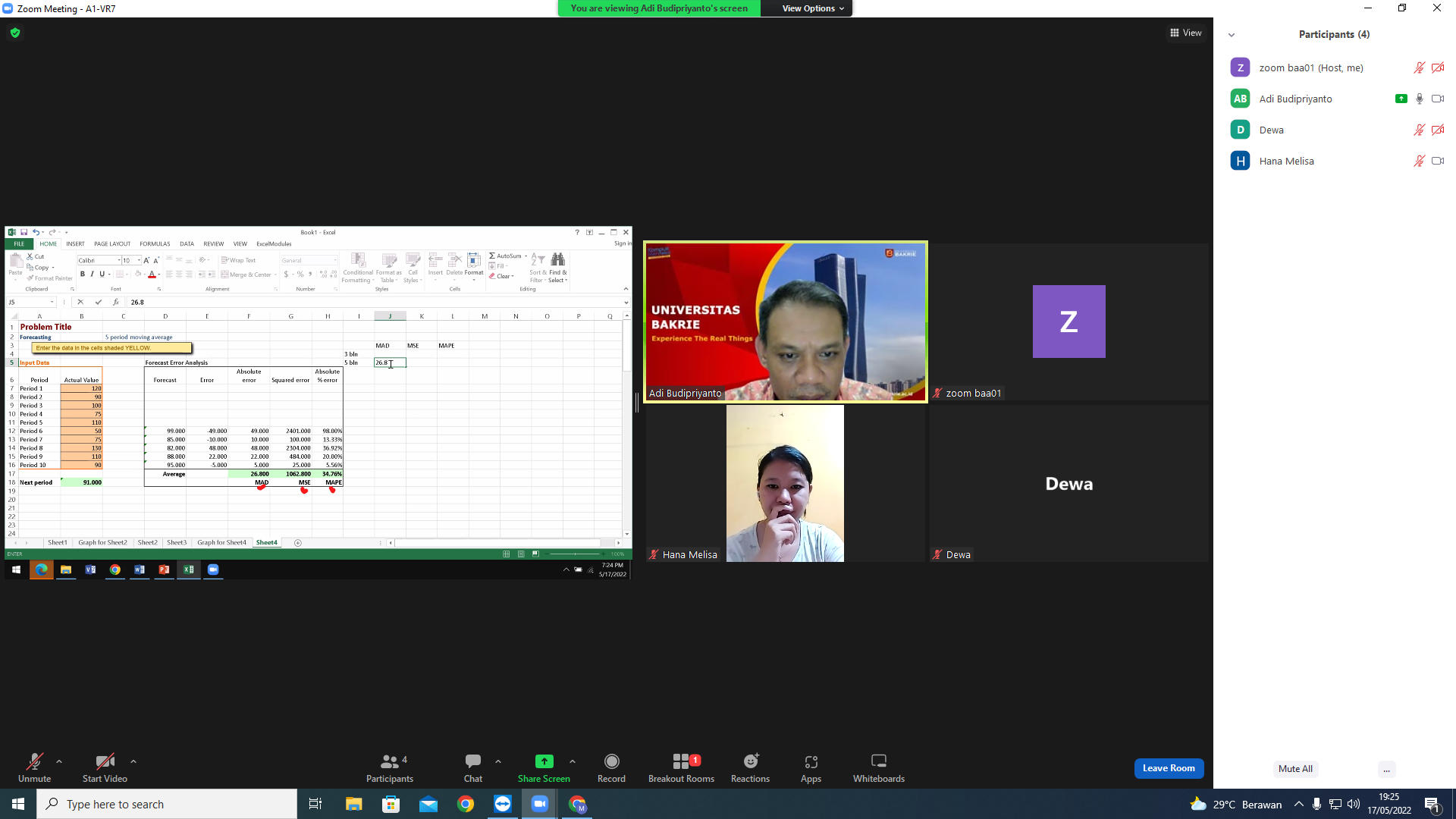1456x819 pixels.
Task: Open video options arrow beside Start Video
Action: click(133, 761)
